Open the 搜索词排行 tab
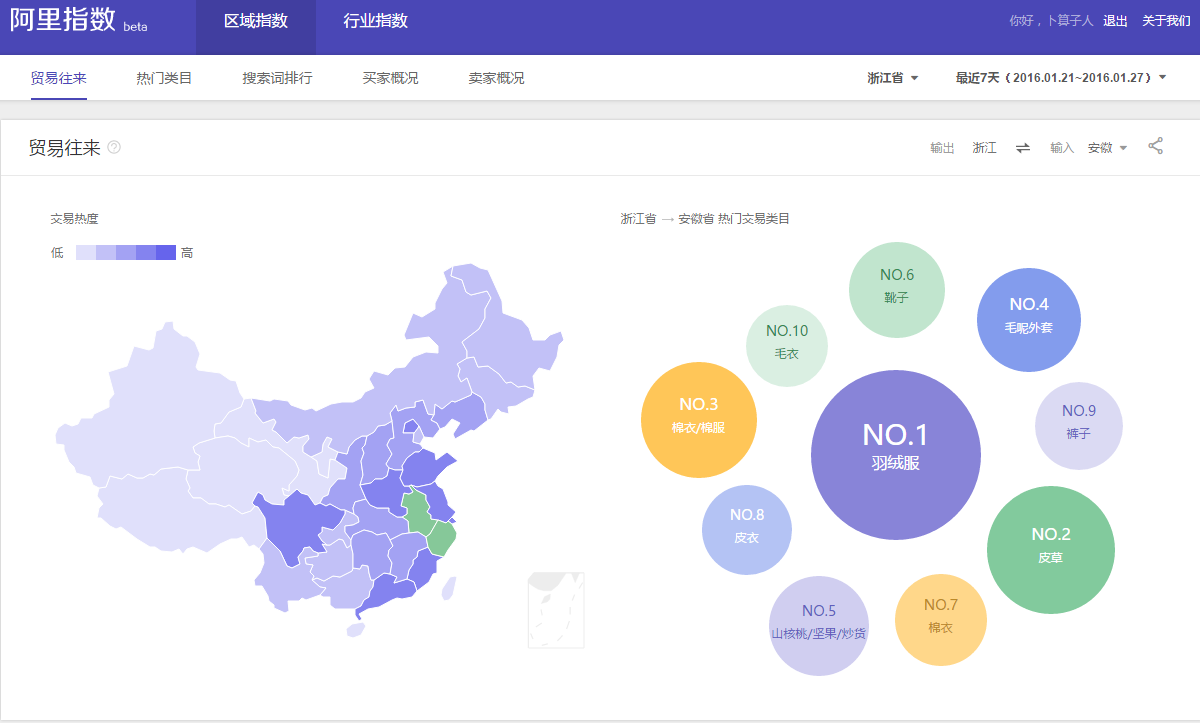This screenshot has width=1200, height=723. pyautogui.click(x=277, y=78)
